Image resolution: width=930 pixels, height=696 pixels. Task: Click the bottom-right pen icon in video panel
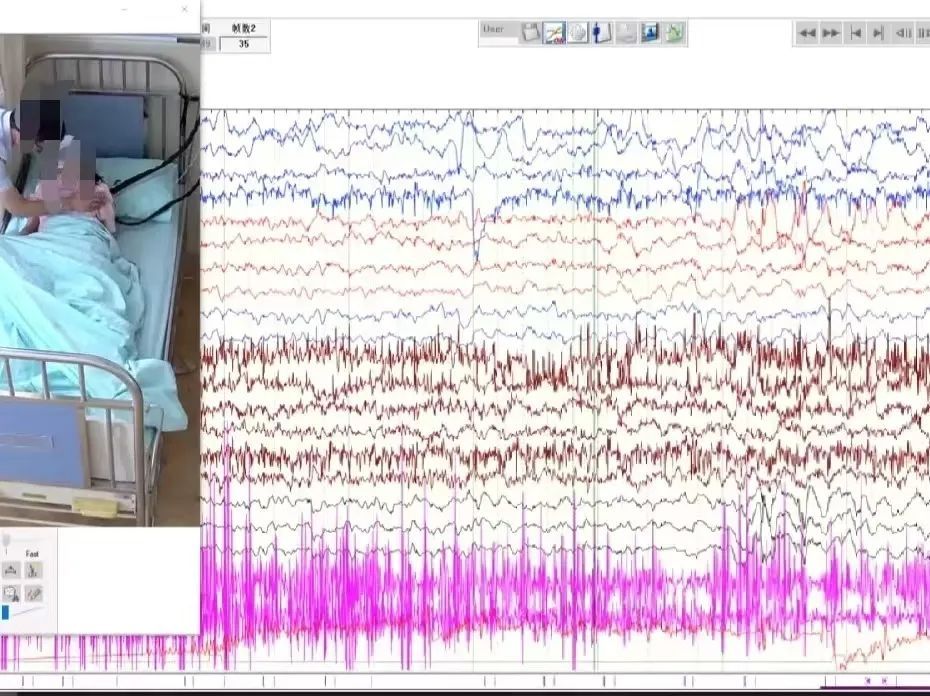(x=34, y=593)
